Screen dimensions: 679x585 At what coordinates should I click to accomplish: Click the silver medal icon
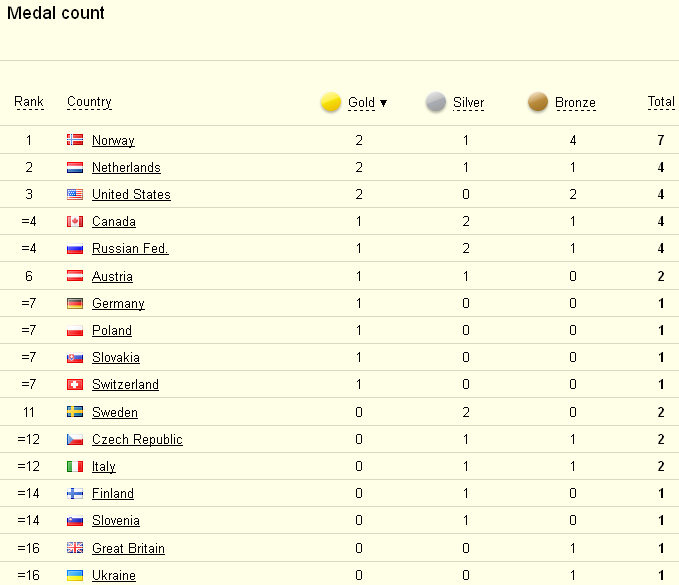pyautogui.click(x=436, y=102)
